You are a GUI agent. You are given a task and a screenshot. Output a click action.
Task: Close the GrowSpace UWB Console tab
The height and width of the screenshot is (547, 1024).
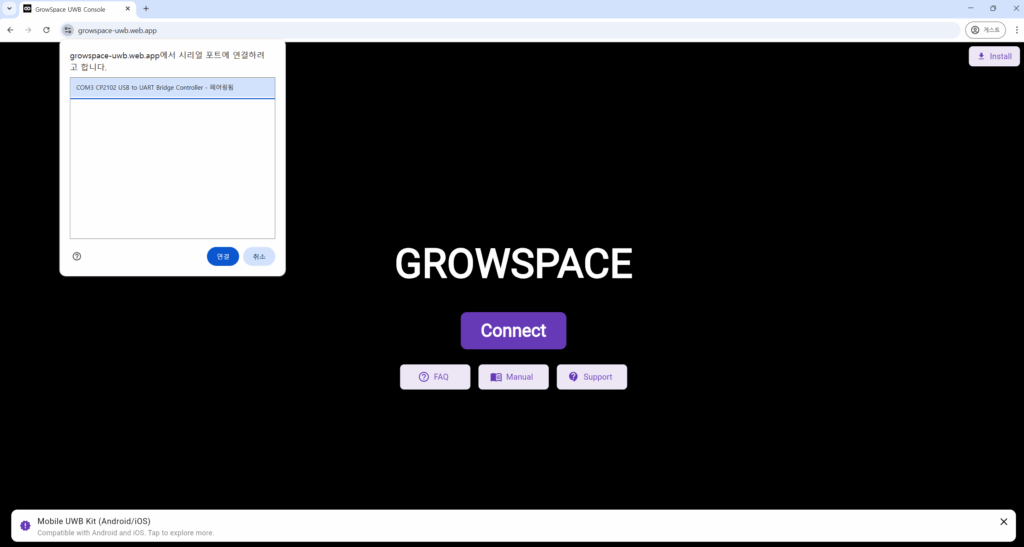coord(128,9)
